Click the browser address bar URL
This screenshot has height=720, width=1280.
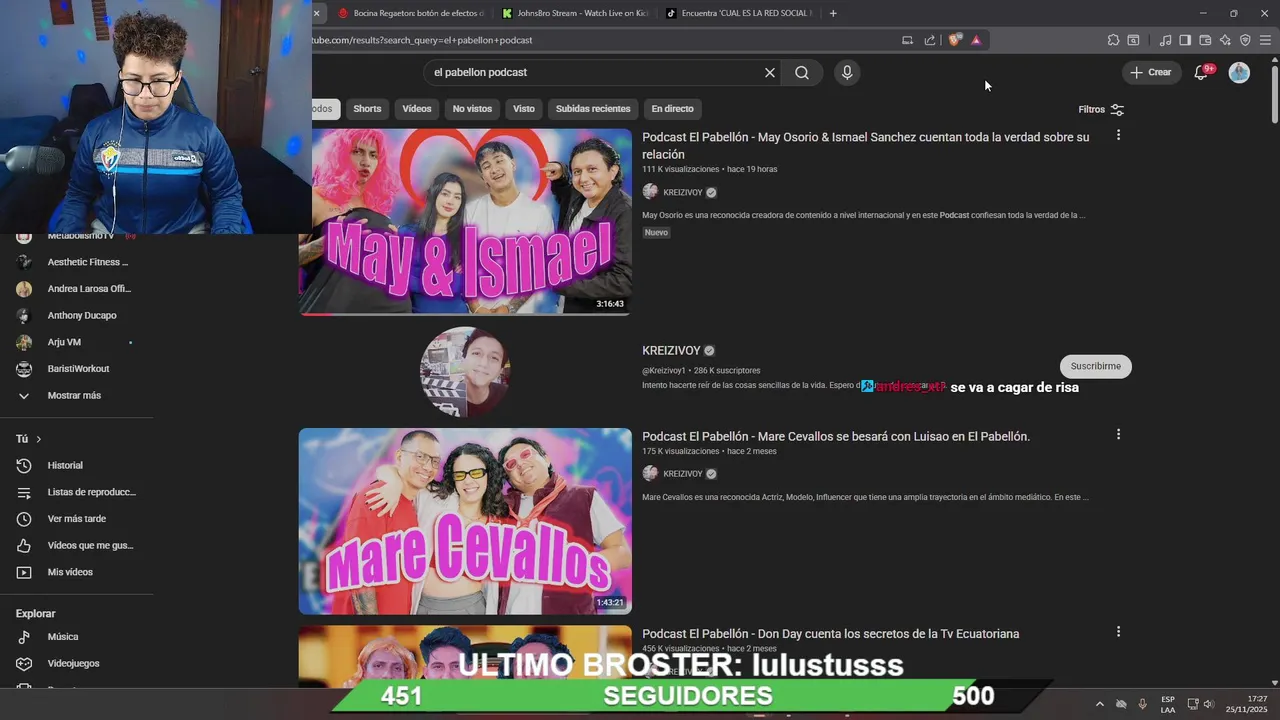tap(422, 40)
